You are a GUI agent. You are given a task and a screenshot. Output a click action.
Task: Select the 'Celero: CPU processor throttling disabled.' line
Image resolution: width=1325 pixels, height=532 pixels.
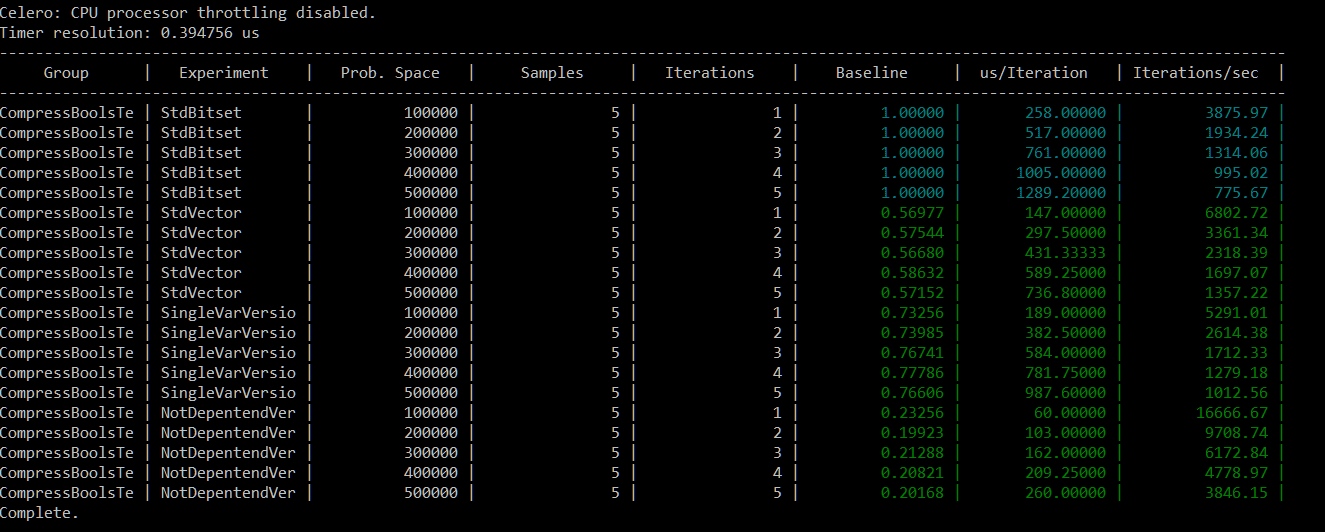189,13
